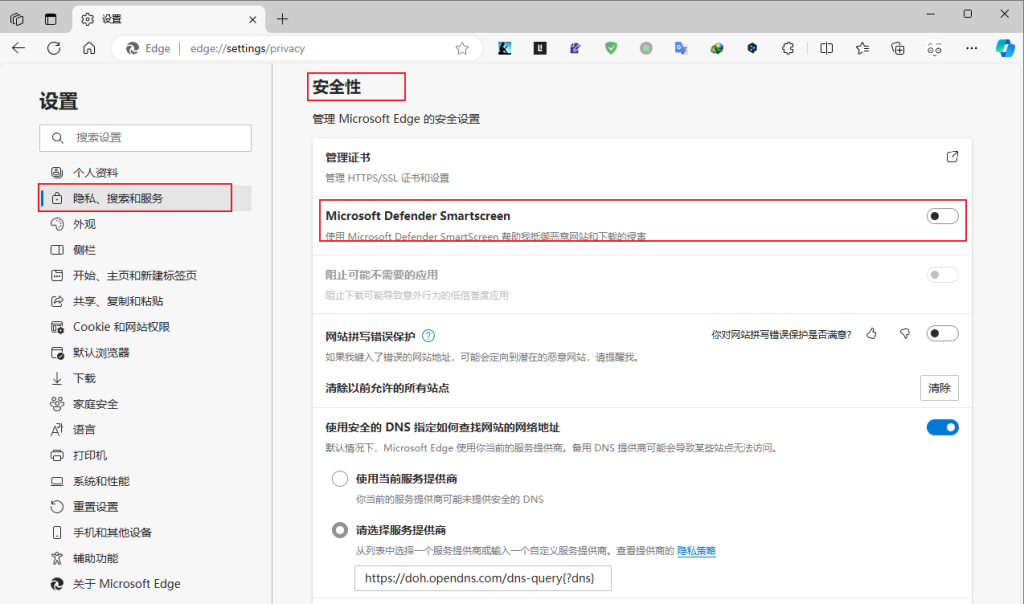The image size is (1024, 604).
Task: Click the 清除 button
Action: point(939,388)
